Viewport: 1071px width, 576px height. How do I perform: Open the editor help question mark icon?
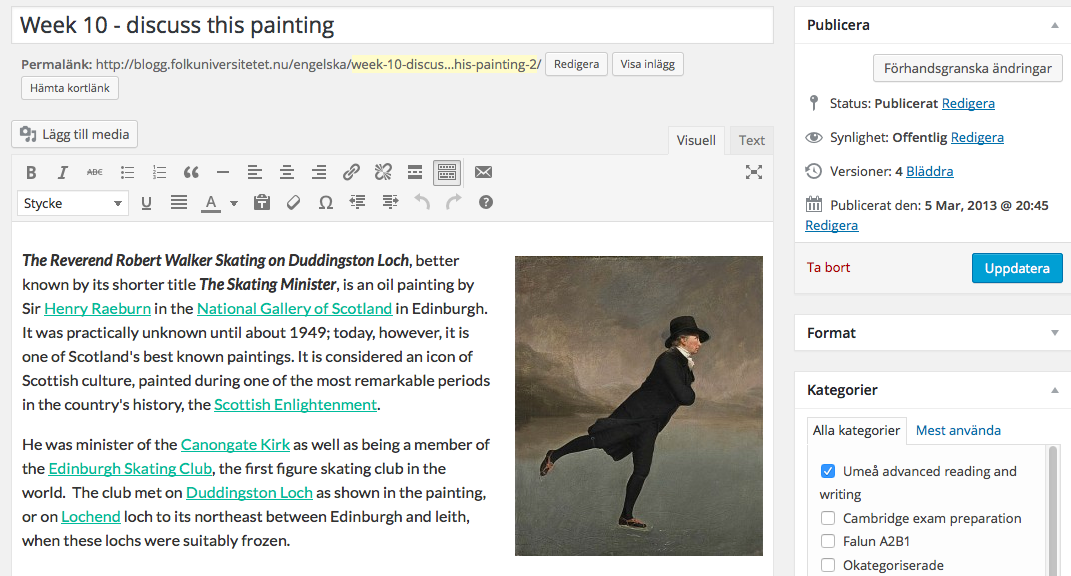[x=486, y=202]
